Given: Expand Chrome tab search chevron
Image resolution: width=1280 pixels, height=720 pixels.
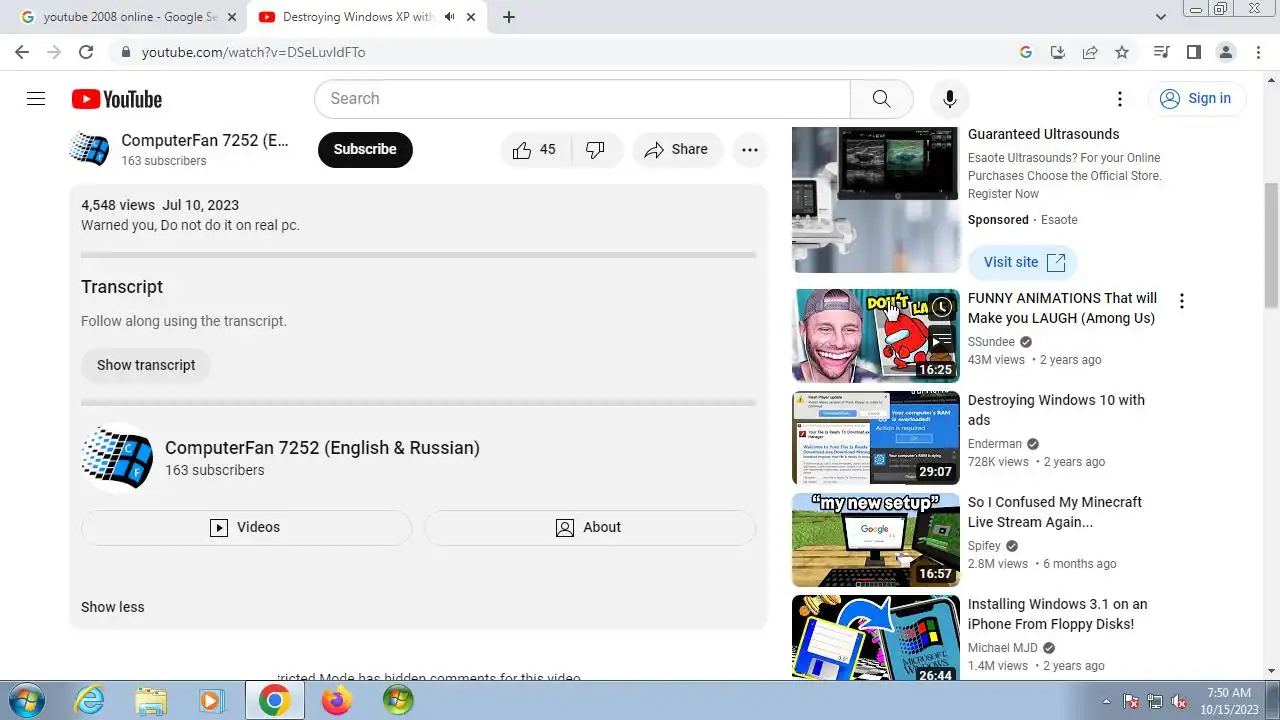Looking at the screenshot, I should coord(1161,17).
